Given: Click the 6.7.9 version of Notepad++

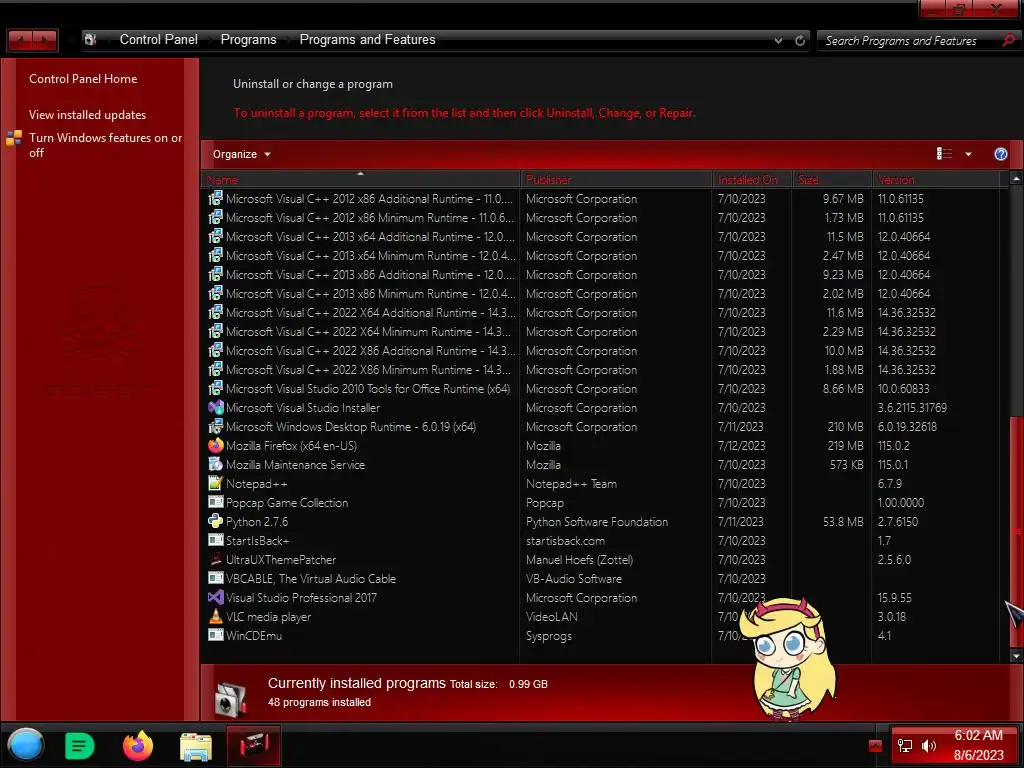Looking at the screenshot, I should [x=889, y=483].
